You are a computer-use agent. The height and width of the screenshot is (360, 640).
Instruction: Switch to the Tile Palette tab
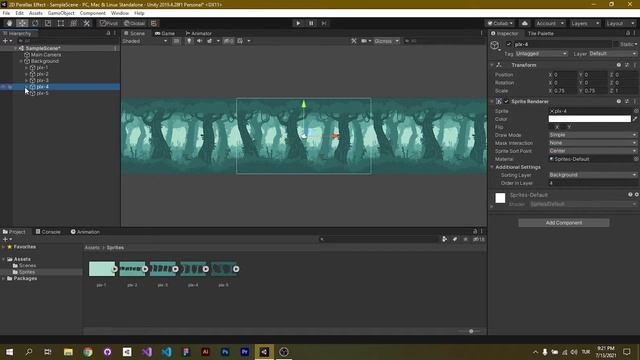540,33
